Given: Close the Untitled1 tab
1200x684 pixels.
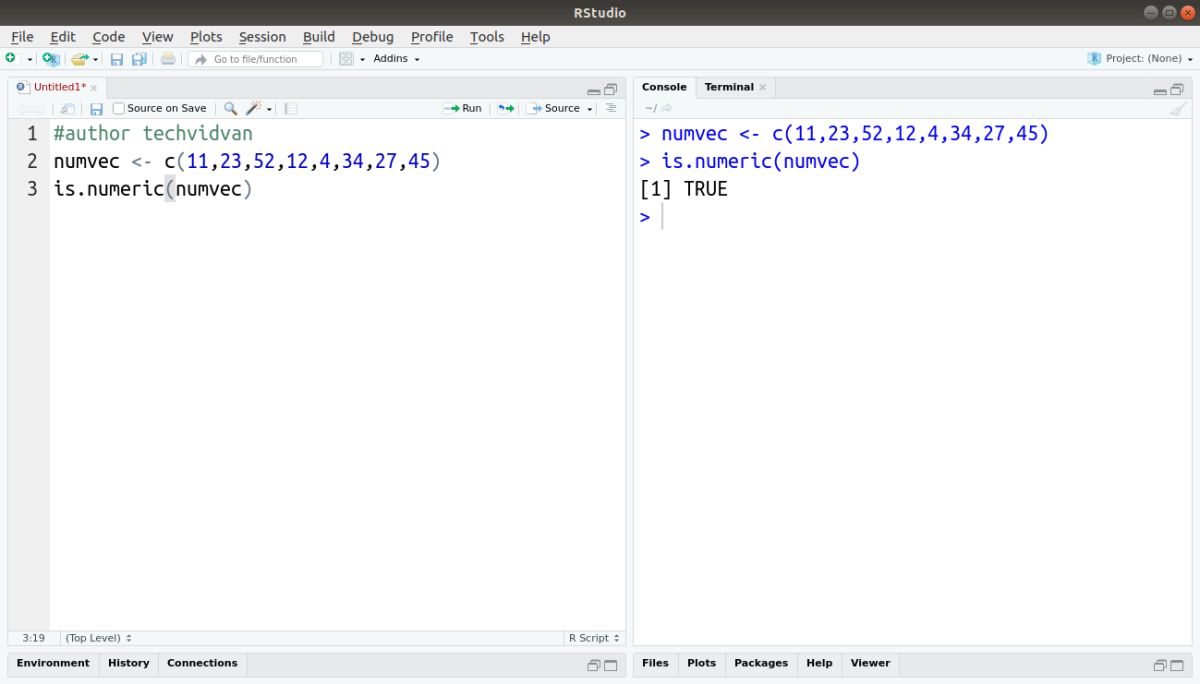Looking at the screenshot, I should click(94, 88).
